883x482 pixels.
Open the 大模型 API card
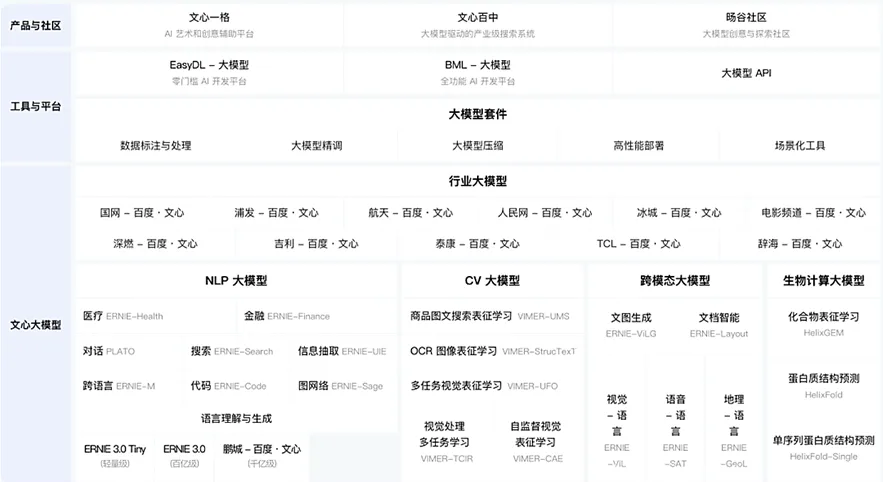click(746, 73)
